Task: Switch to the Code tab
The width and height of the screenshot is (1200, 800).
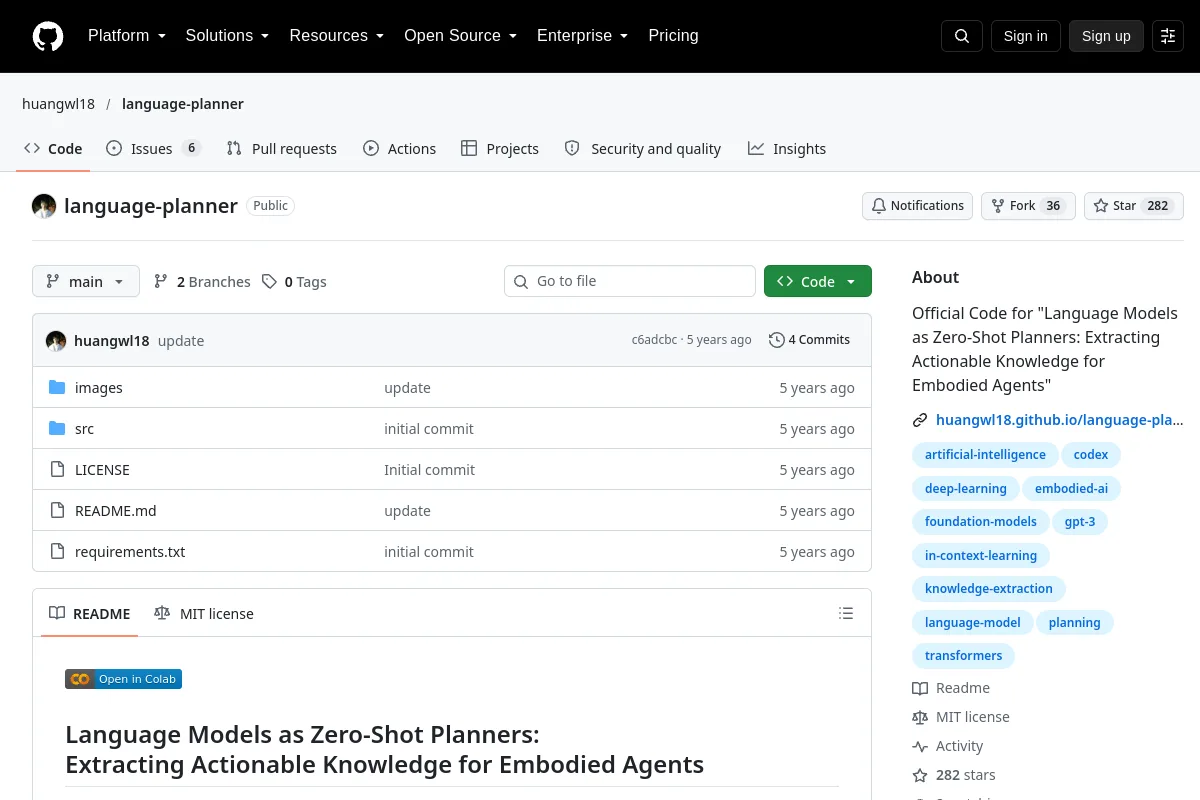Action: click(x=53, y=149)
